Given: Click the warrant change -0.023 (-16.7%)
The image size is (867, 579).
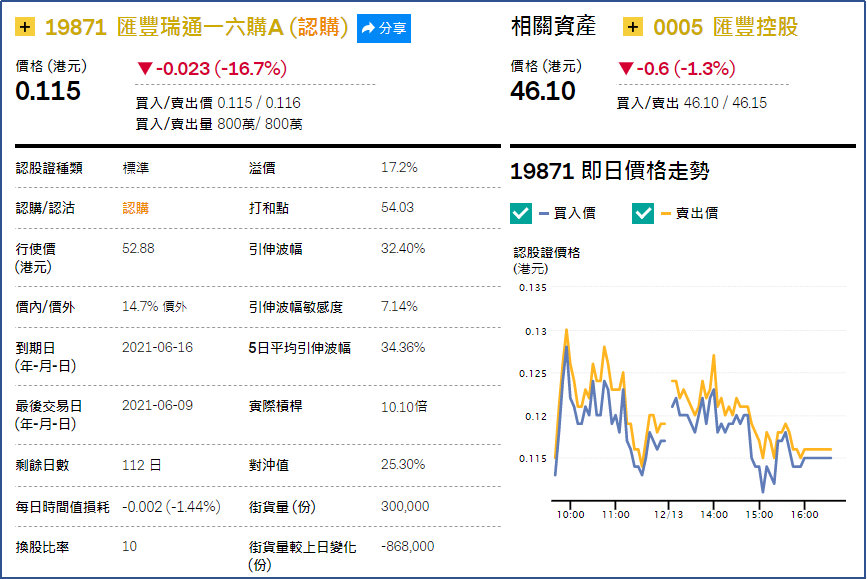Looking at the screenshot, I should (212, 69).
